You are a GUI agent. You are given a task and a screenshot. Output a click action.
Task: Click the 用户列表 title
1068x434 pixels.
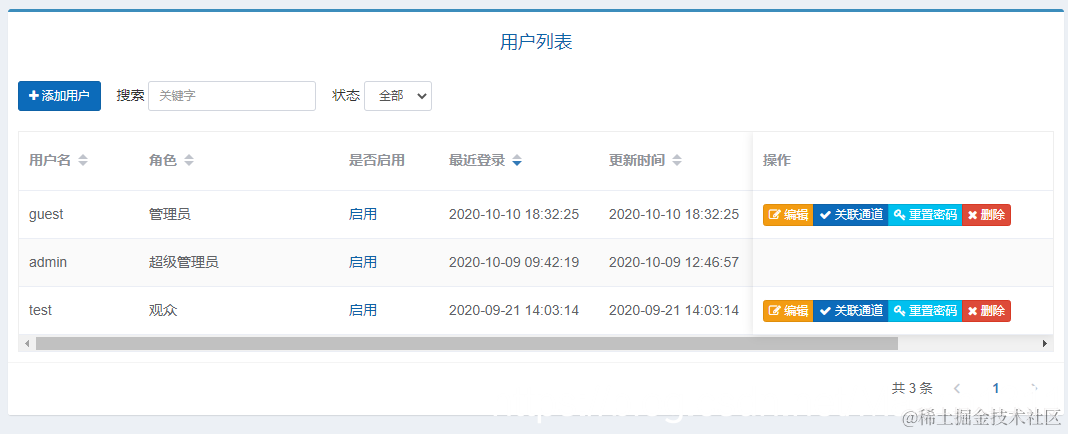pyautogui.click(x=536, y=42)
